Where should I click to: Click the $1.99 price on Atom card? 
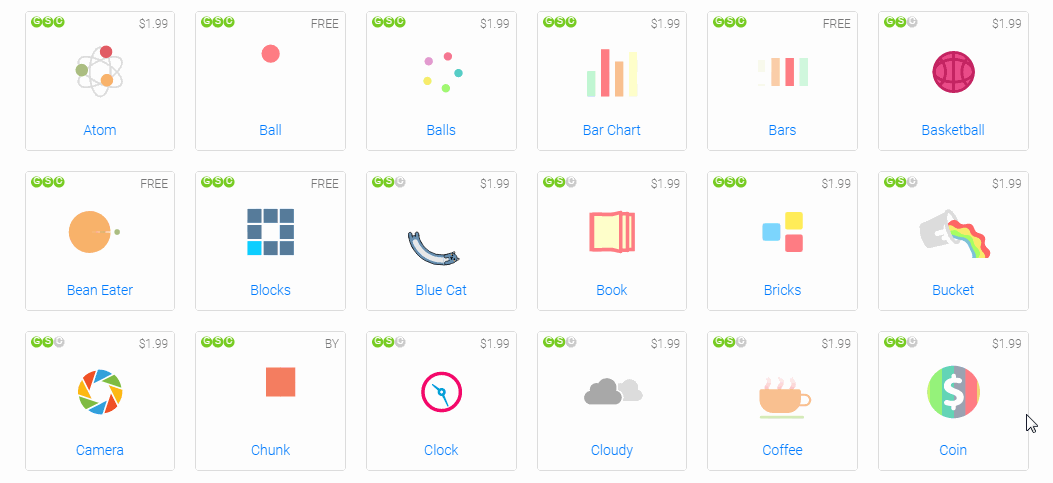point(153,24)
